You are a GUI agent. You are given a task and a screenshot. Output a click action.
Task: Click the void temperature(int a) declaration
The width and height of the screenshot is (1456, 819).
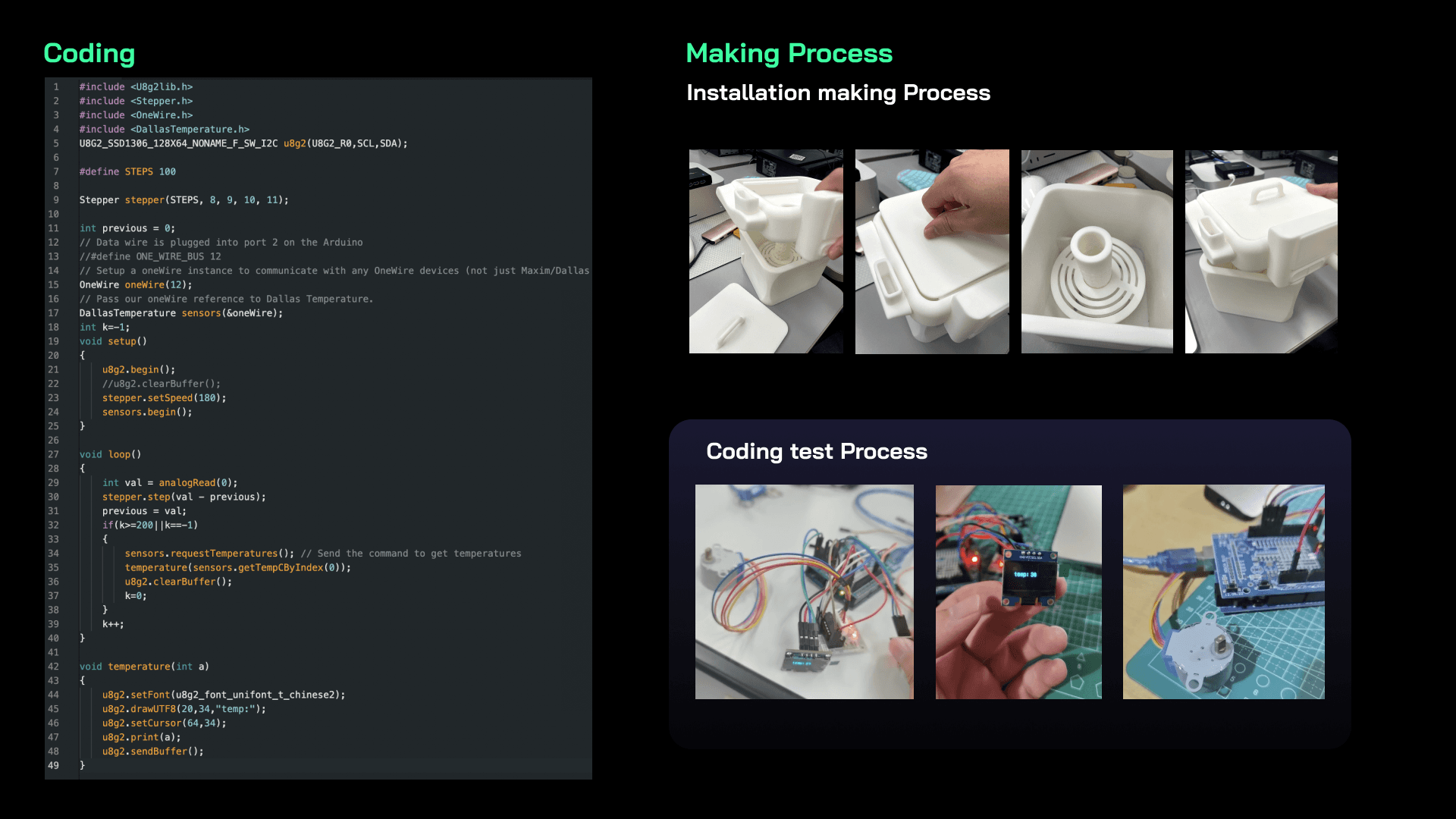(x=144, y=667)
